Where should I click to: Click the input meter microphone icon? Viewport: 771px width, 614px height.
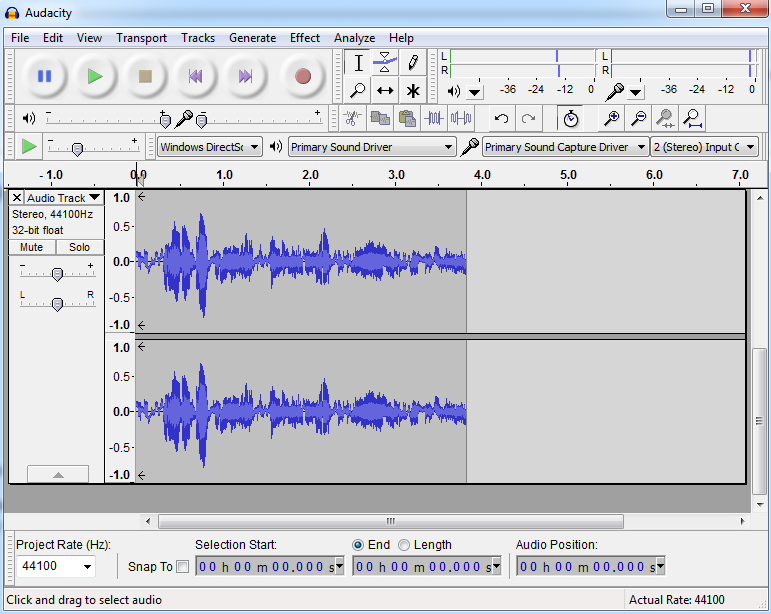click(x=615, y=91)
